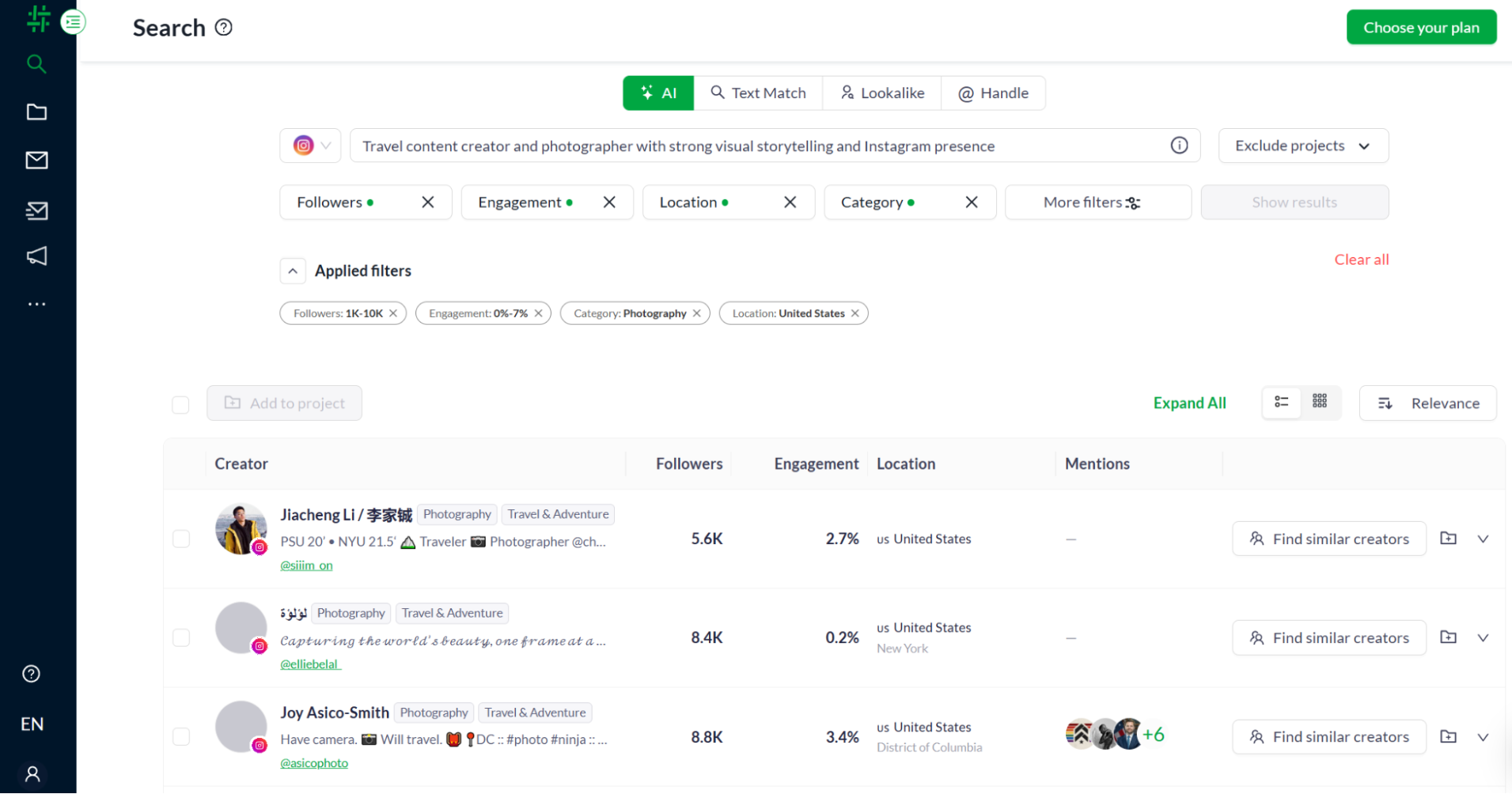
Task: Expand Jiacheng Li row details chevron
Action: tap(1483, 539)
